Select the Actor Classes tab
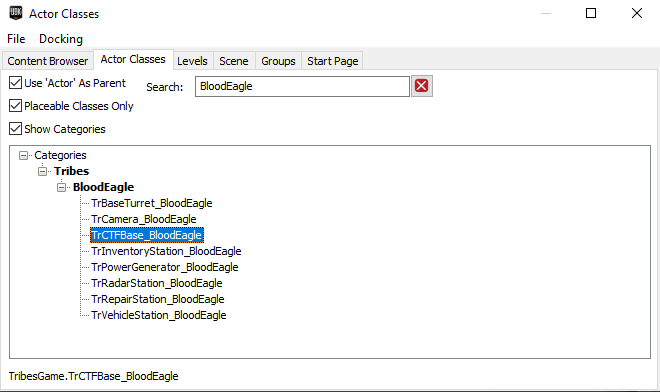The height and width of the screenshot is (392, 660). pyautogui.click(x=133, y=59)
